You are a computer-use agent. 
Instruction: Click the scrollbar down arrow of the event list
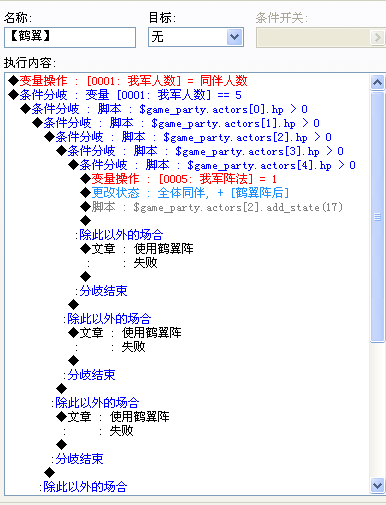(377, 485)
